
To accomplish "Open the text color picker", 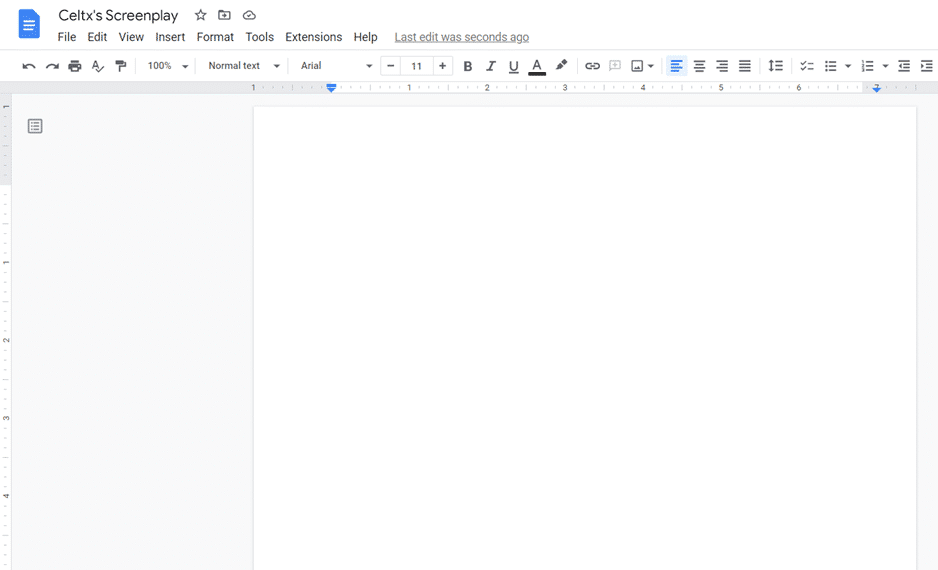I will coord(537,66).
